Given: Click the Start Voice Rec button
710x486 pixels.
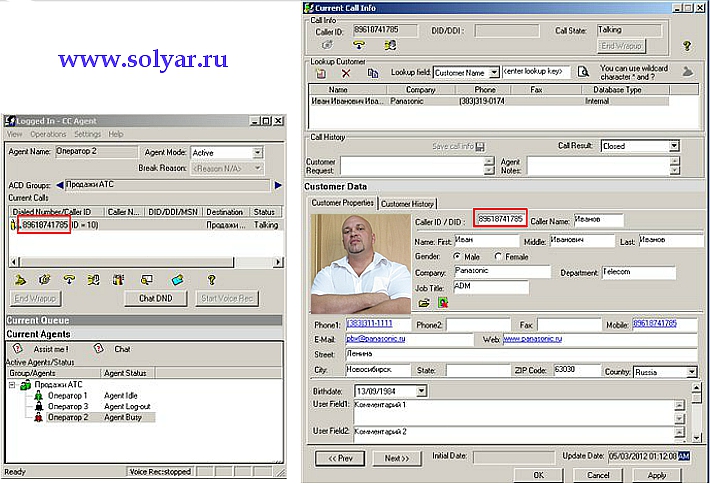Looking at the screenshot, I should pos(227,298).
